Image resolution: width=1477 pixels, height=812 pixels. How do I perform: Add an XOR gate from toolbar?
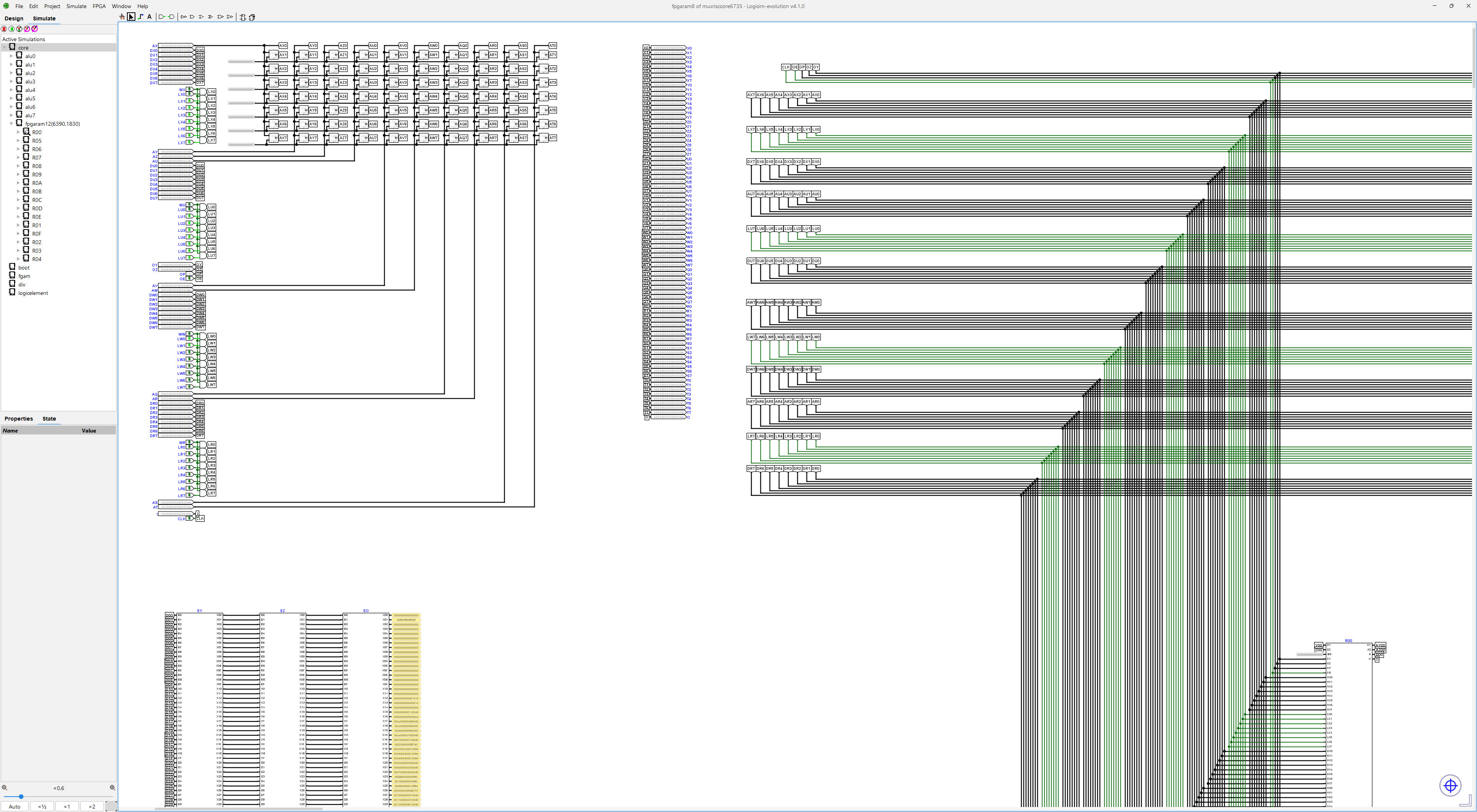tap(210, 17)
